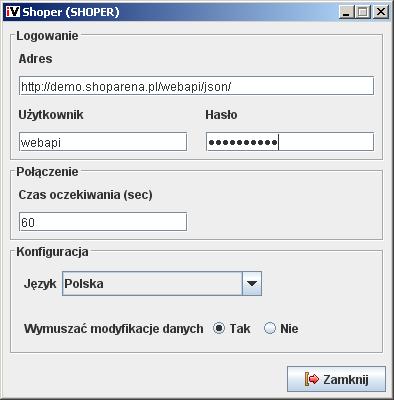This screenshot has height=400, width=394.
Task: Click the Użytkownik label
Action: coord(51,115)
